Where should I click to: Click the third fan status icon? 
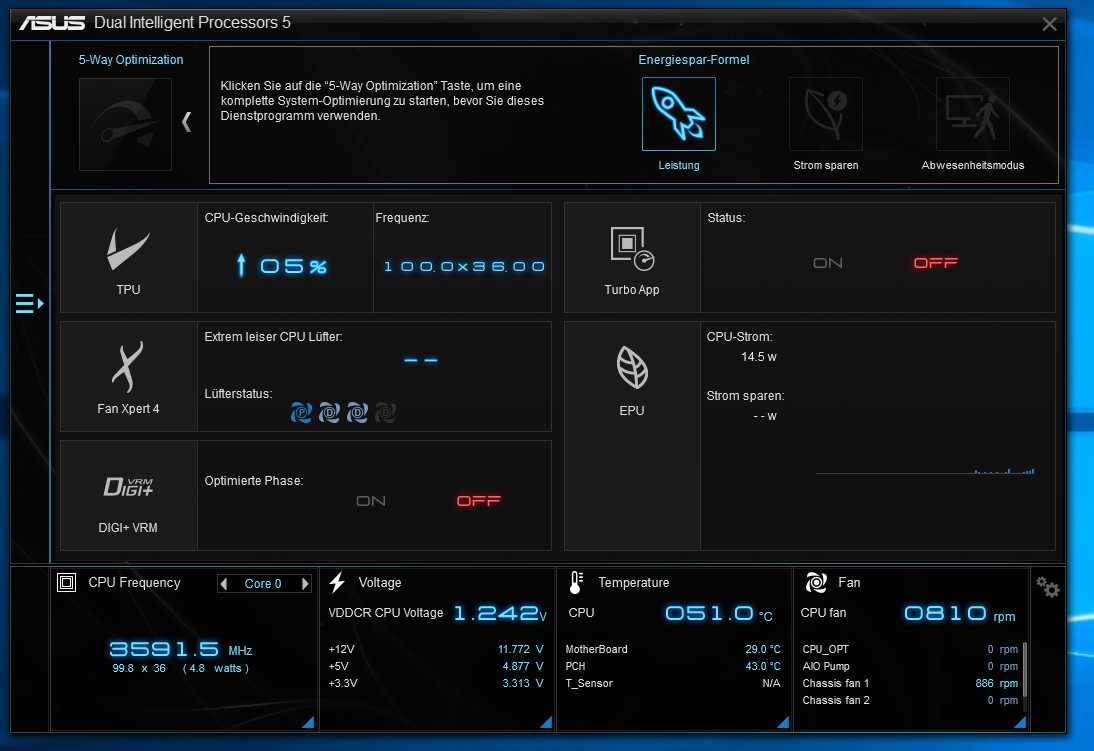pos(357,412)
